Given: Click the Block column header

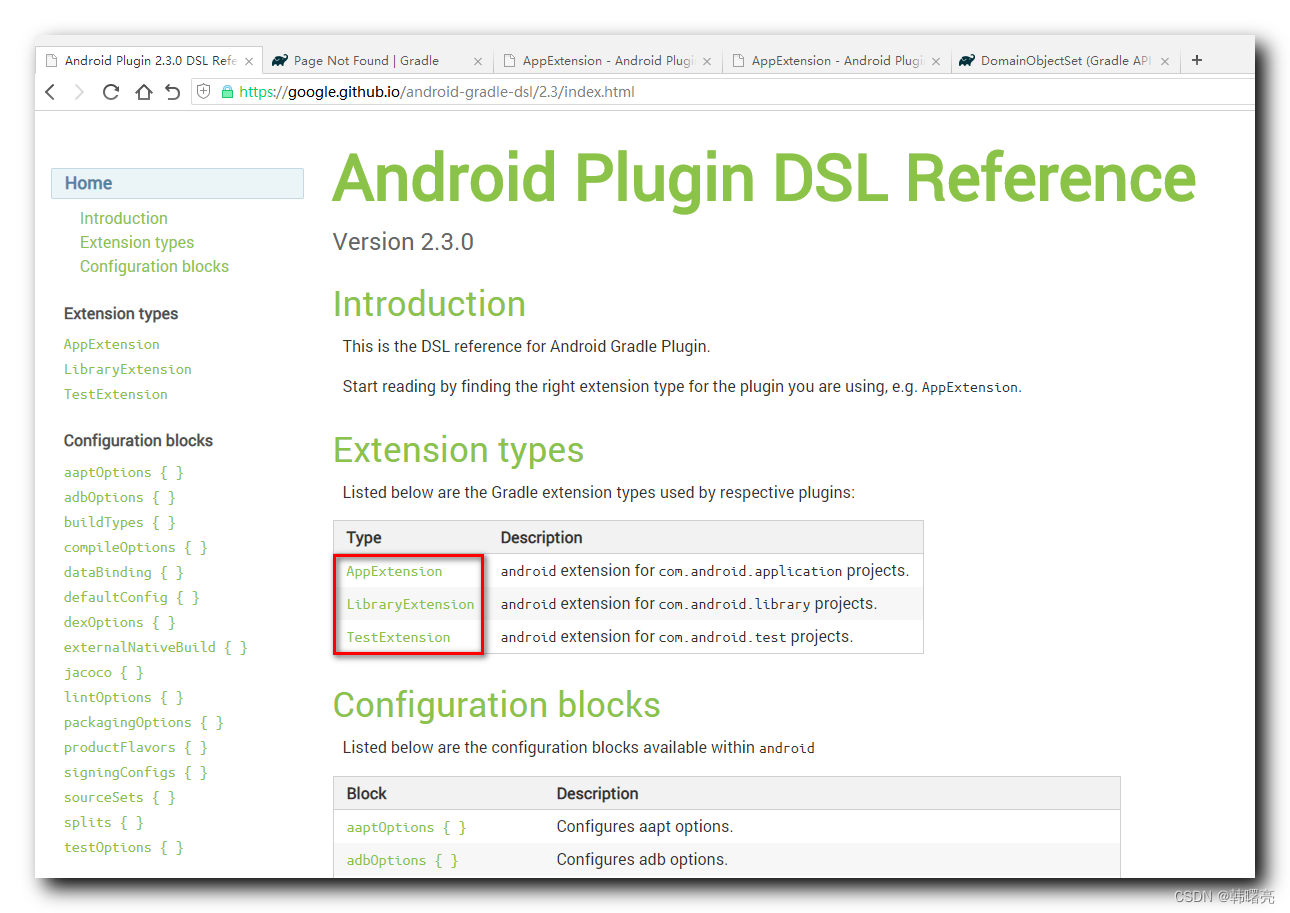Looking at the screenshot, I should [367, 794].
